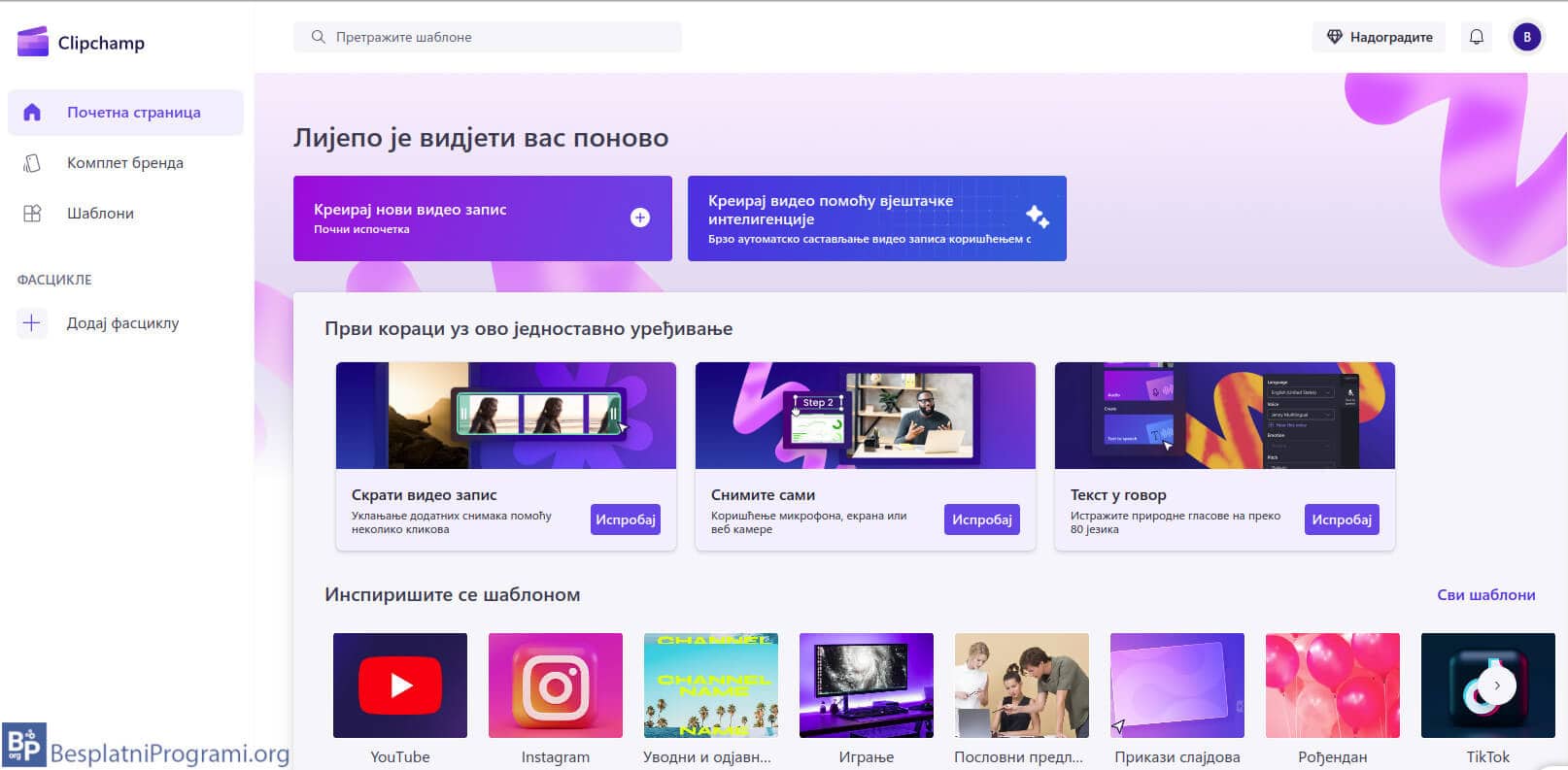1568x770 pixels.
Task: Open Шаблони in sidebar
Action: click(x=125, y=214)
